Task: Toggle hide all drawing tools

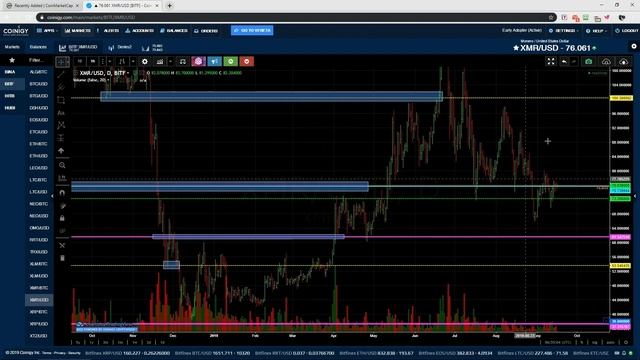Action: pyautogui.click(x=62, y=231)
